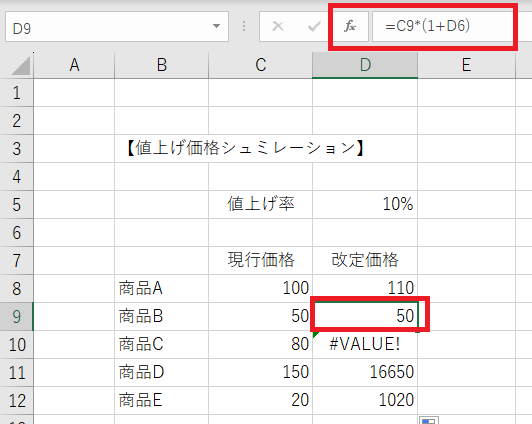This screenshot has width=532, height=424.
Task: Select row 7 header
Action: (x=17, y=261)
